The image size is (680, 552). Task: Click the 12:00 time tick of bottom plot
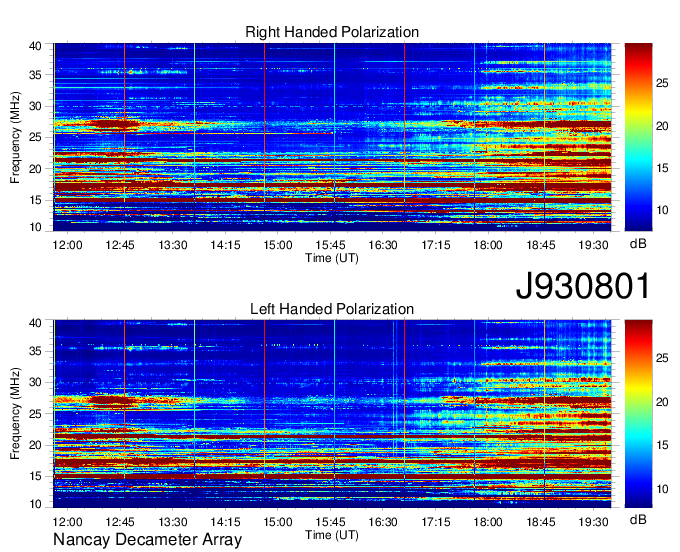pyautogui.click(x=67, y=522)
